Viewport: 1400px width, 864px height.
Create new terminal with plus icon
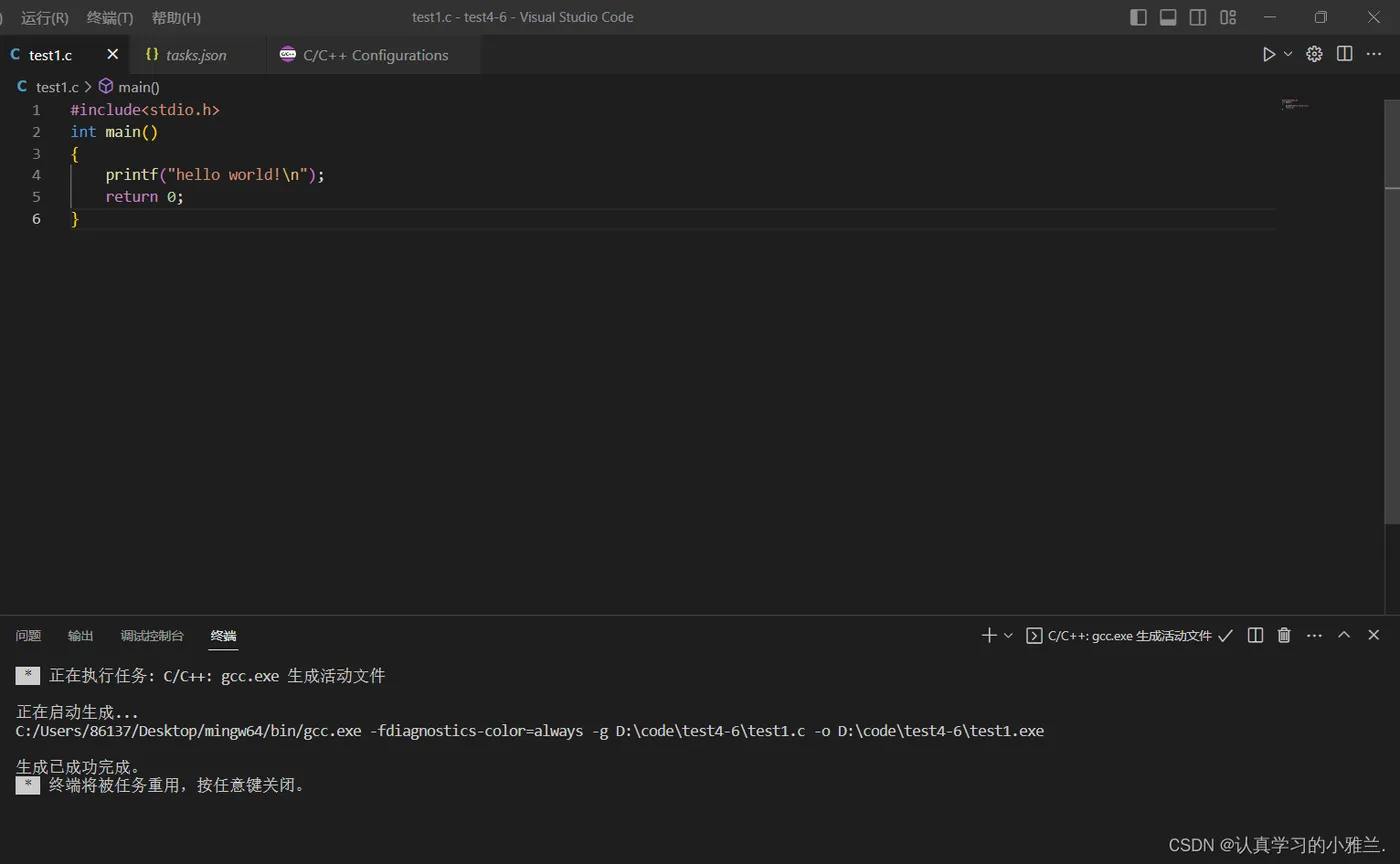(x=988, y=635)
